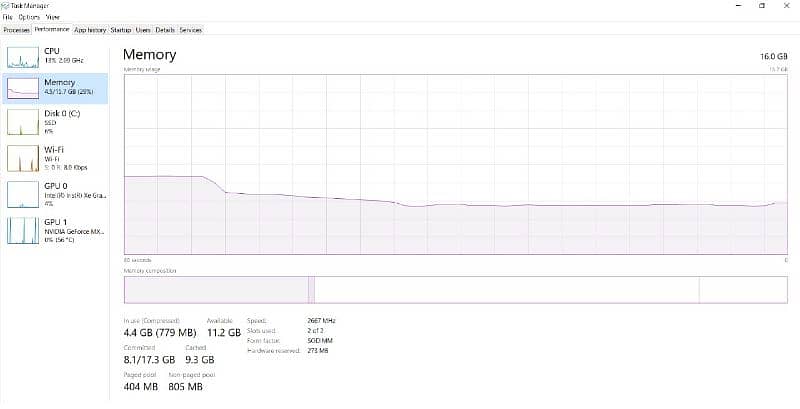Open the GPU 0 Intel graphics thumbnail

(22, 193)
